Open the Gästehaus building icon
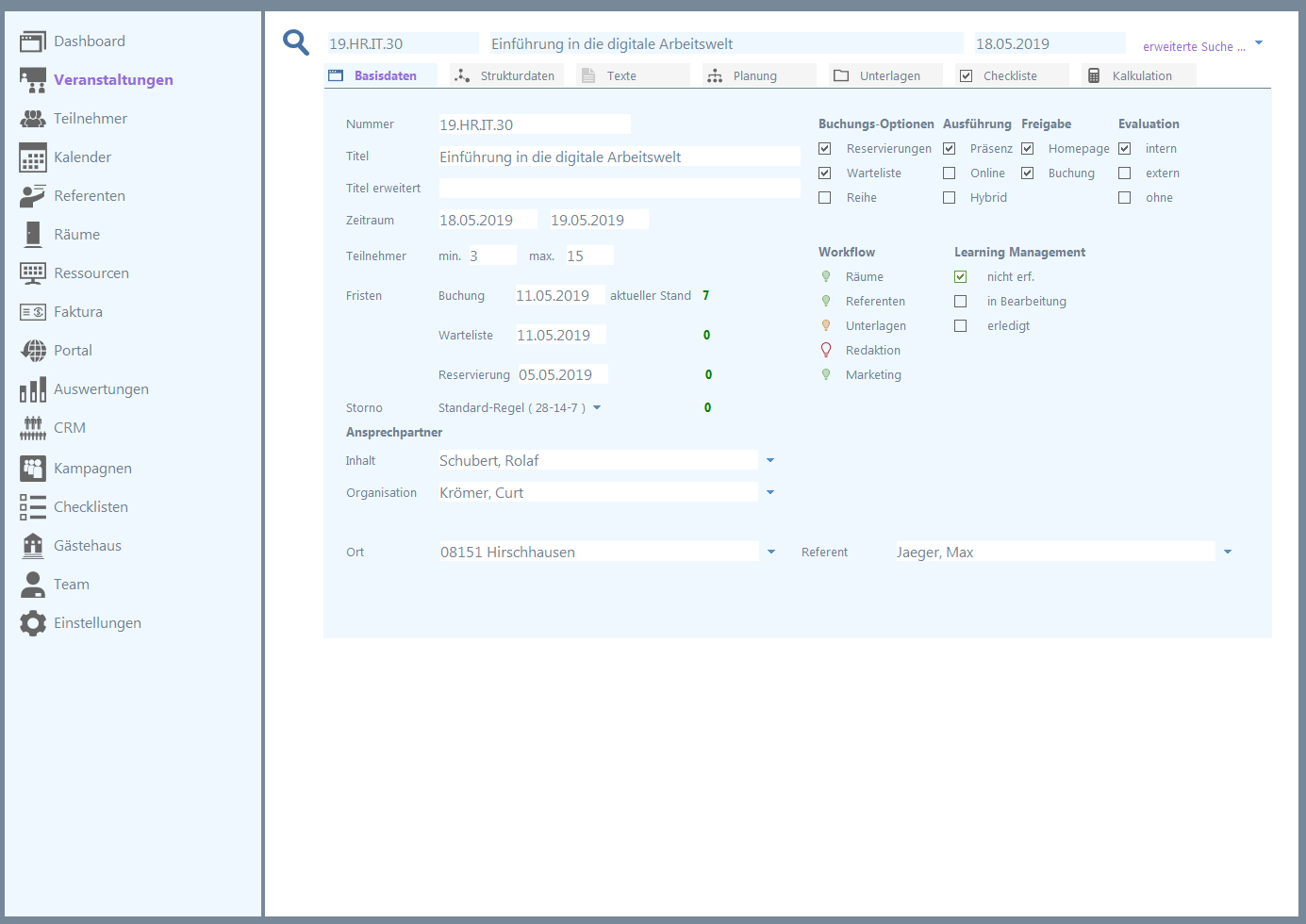The image size is (1306, 924). point(33,545)
